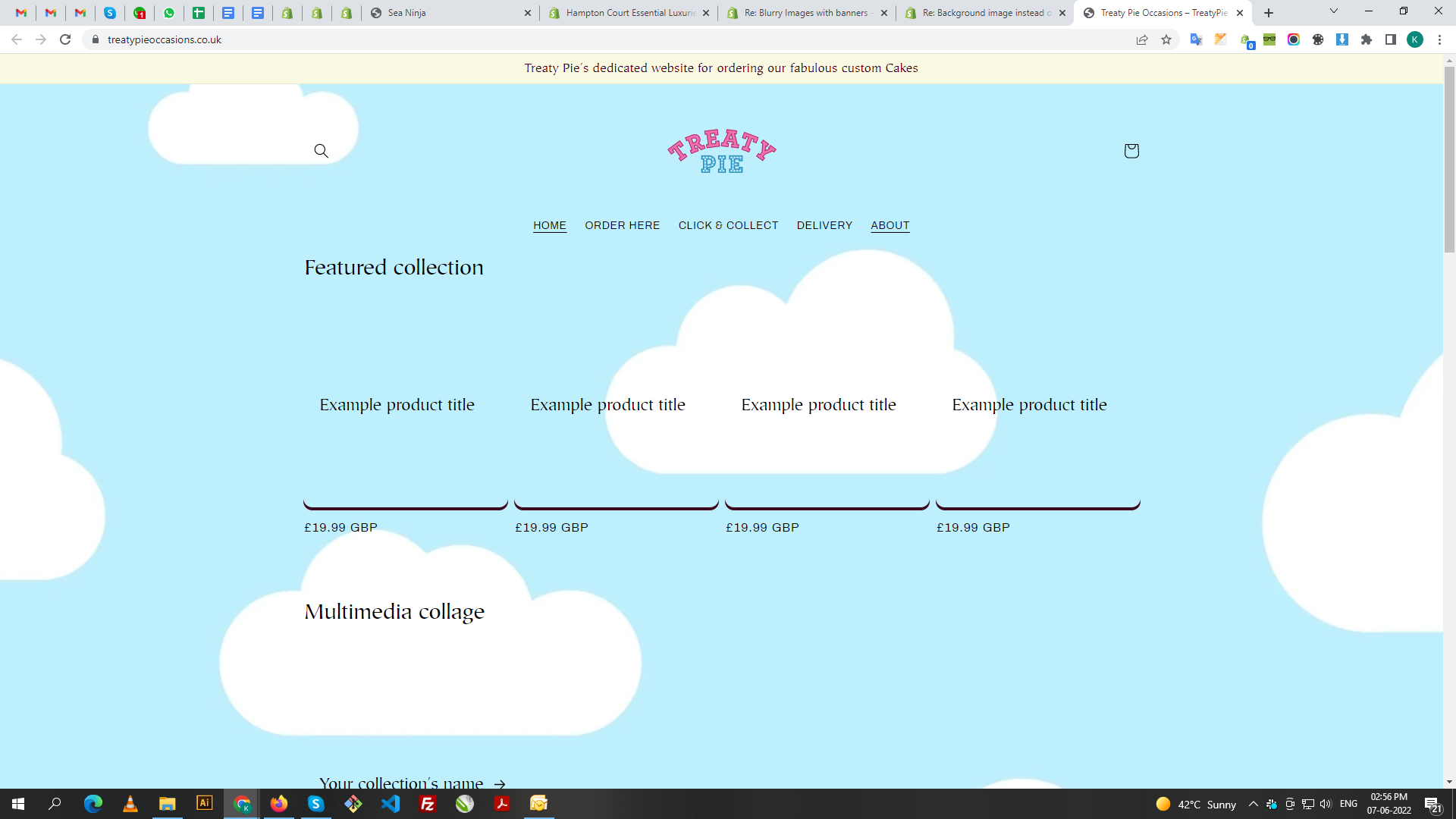Viewport: 1456px width, 819px height.
Task: Open the shopping cart icon
Action: click(1131, 151)
